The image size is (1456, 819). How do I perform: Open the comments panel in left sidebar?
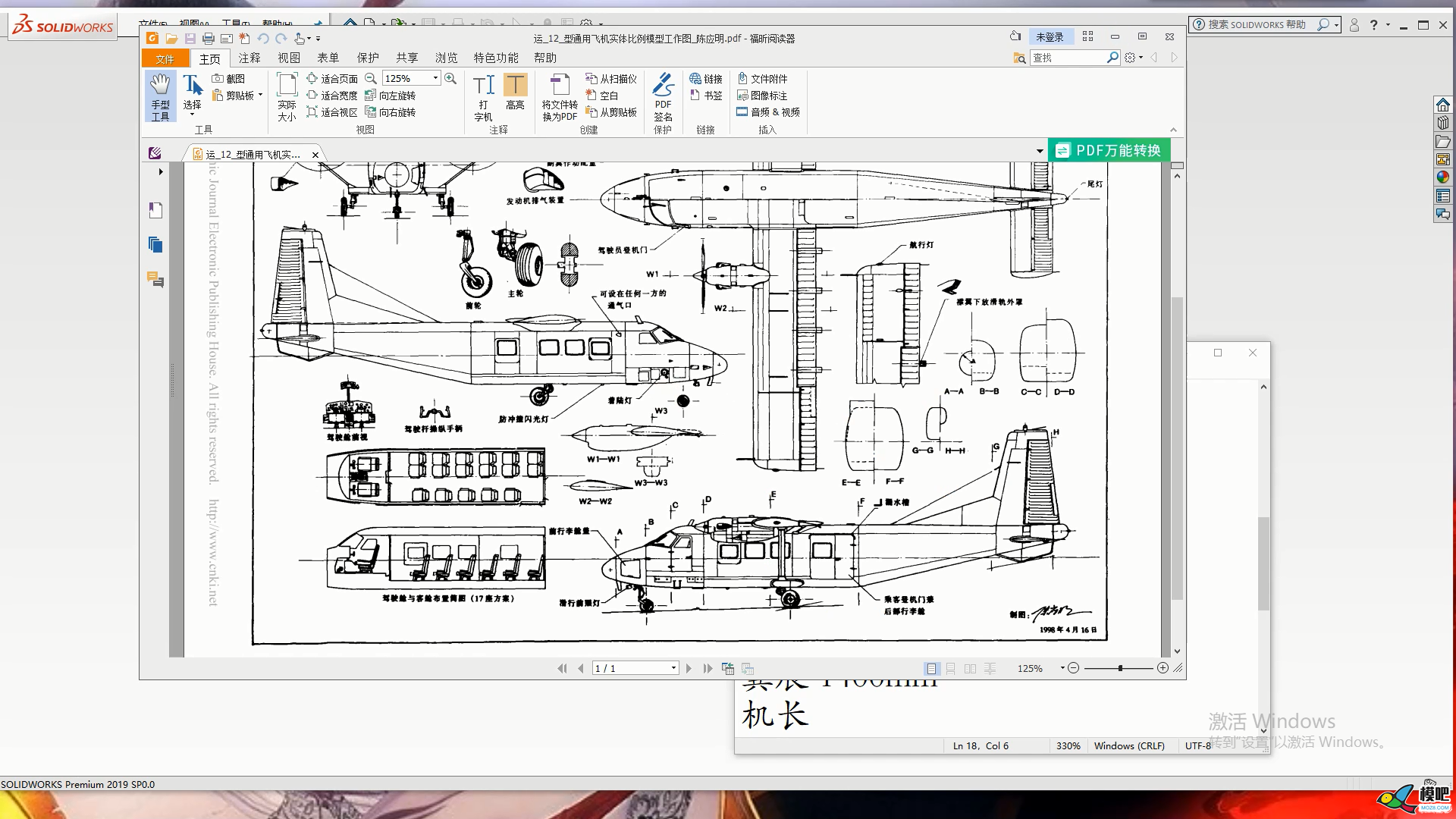[x=155, y=280]
